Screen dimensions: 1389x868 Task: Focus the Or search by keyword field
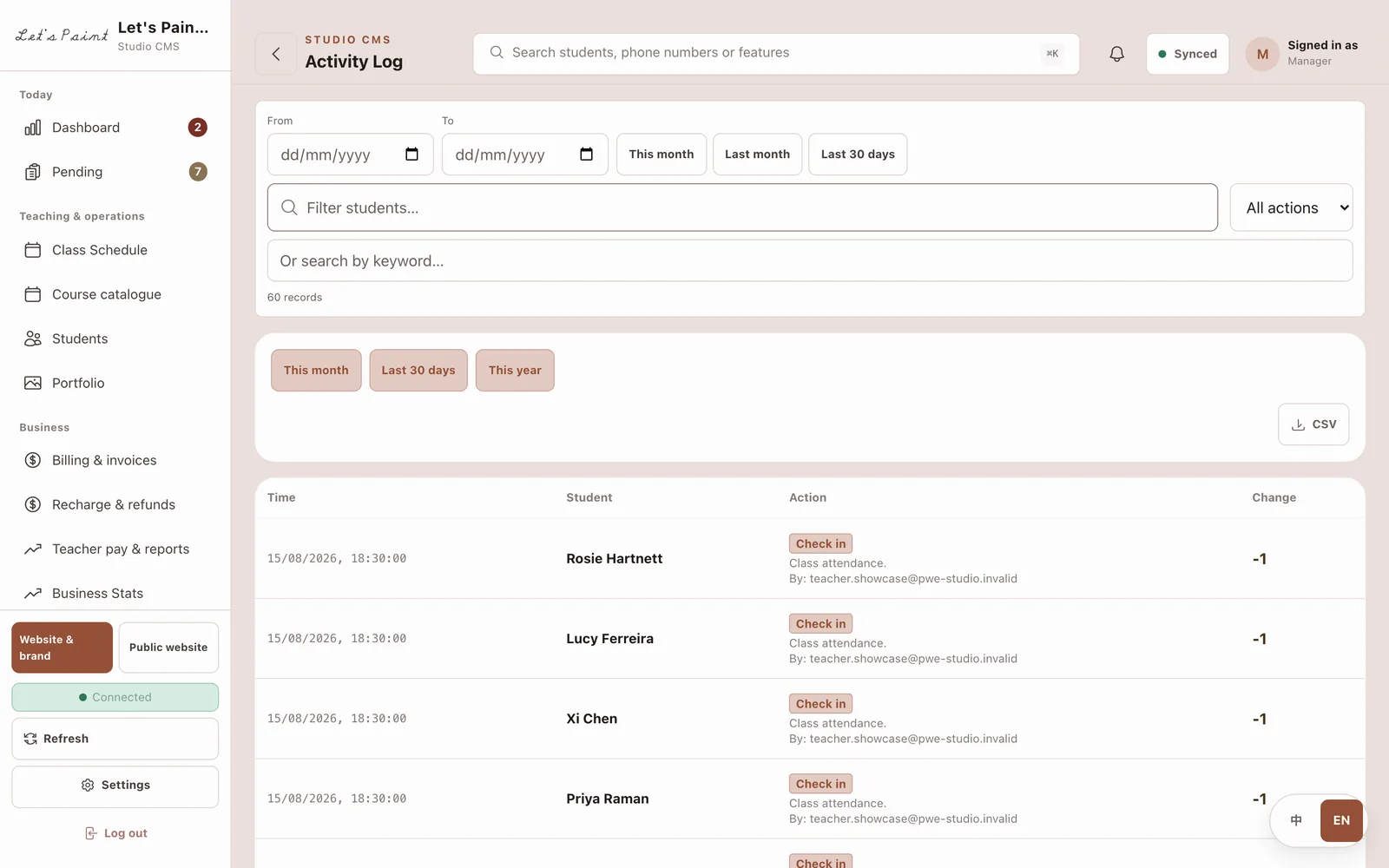point(810,260)
